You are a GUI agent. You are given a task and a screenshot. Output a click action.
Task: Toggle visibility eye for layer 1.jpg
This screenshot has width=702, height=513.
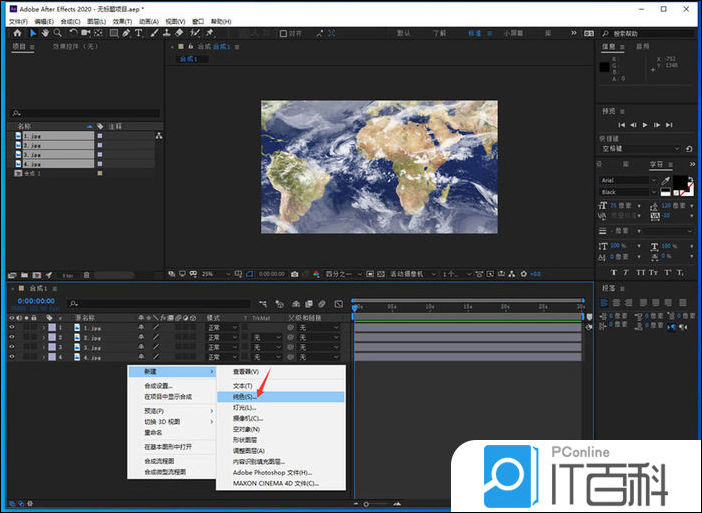pyautogui.click(x=12, y=327)
